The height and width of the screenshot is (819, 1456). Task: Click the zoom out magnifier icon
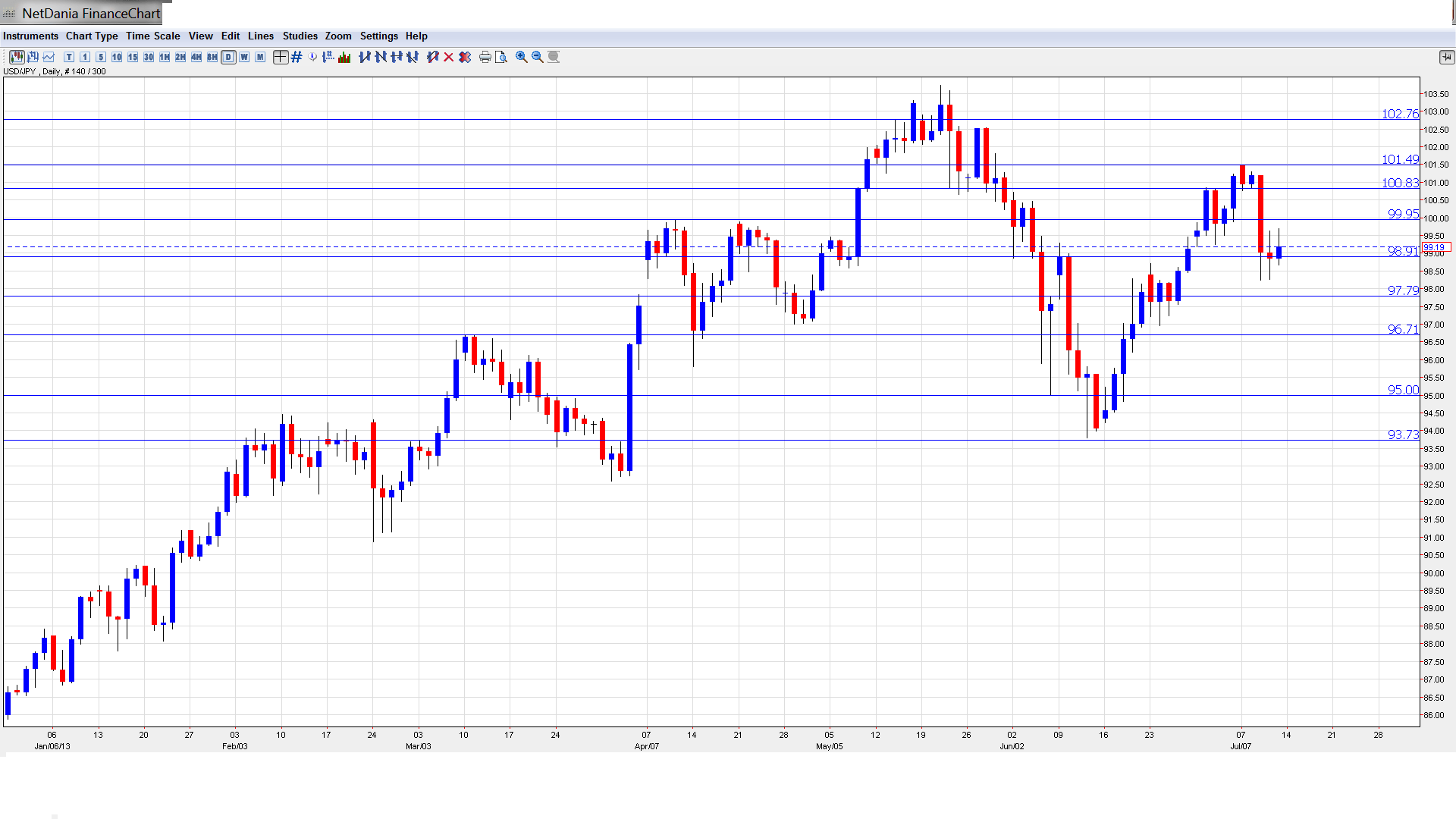pos(538,57)
